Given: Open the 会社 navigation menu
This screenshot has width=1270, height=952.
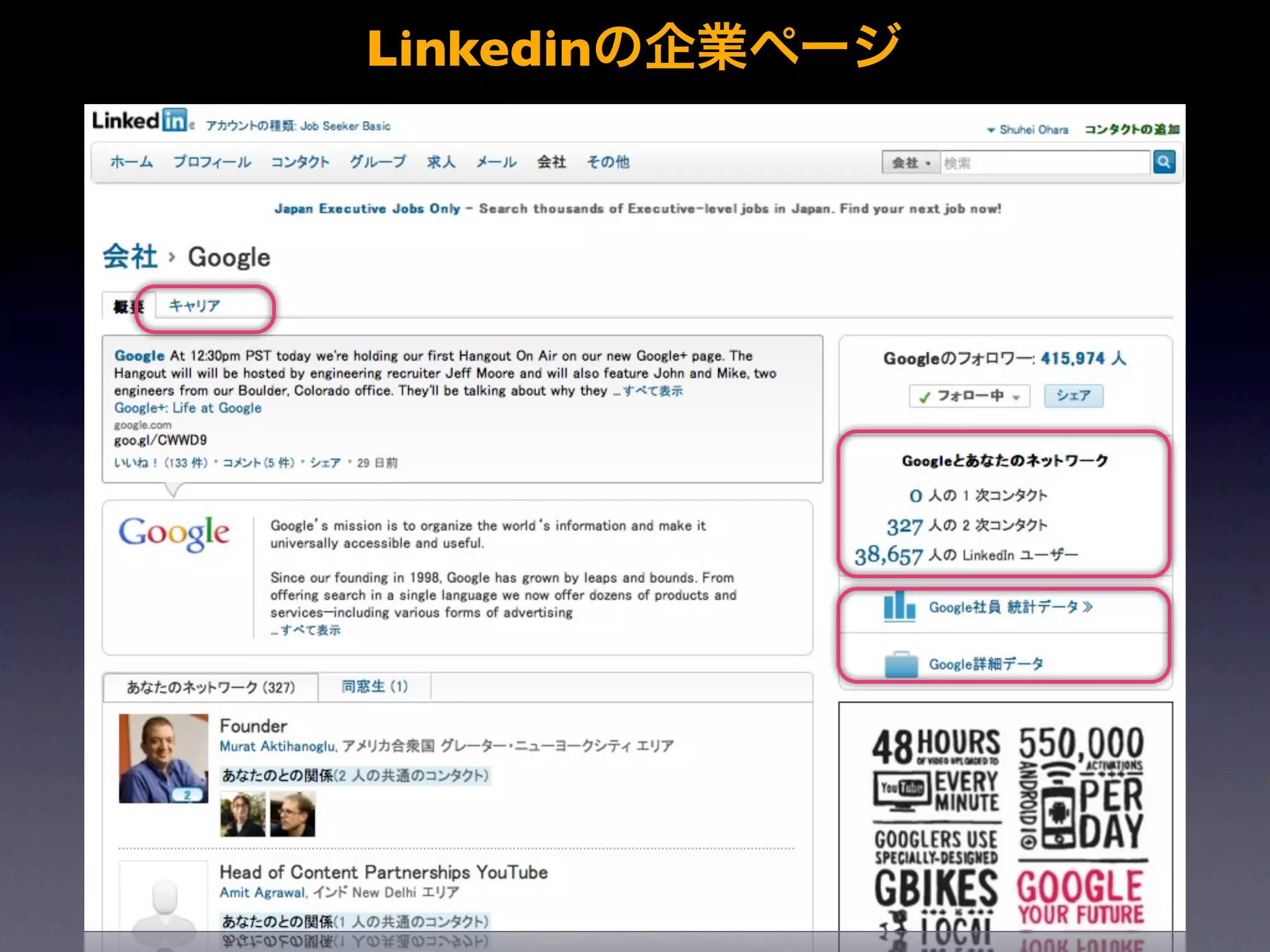Looking at the screenshot, I should click(x=551, y=162).
